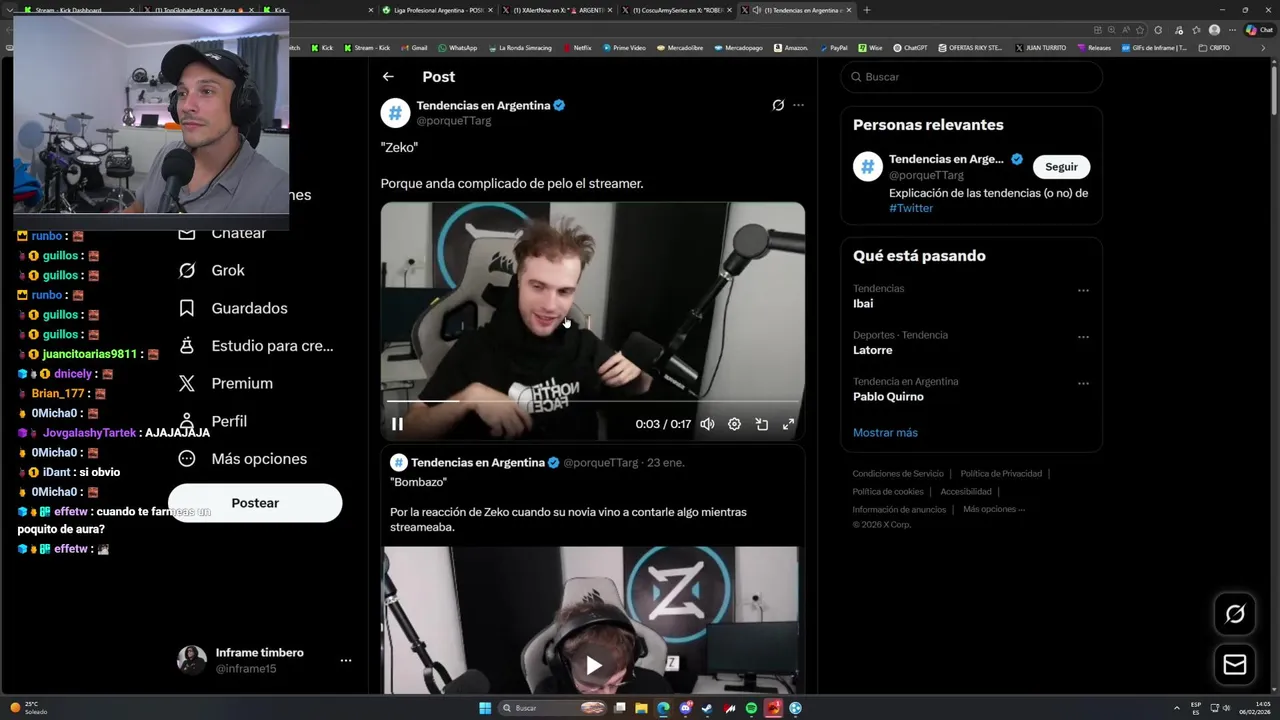Image resolution: width=1280 pixels, height=720 pixels.
Task: Follow Tendencias en Argentina with Seguir
Action: [x=1061, y=167]
